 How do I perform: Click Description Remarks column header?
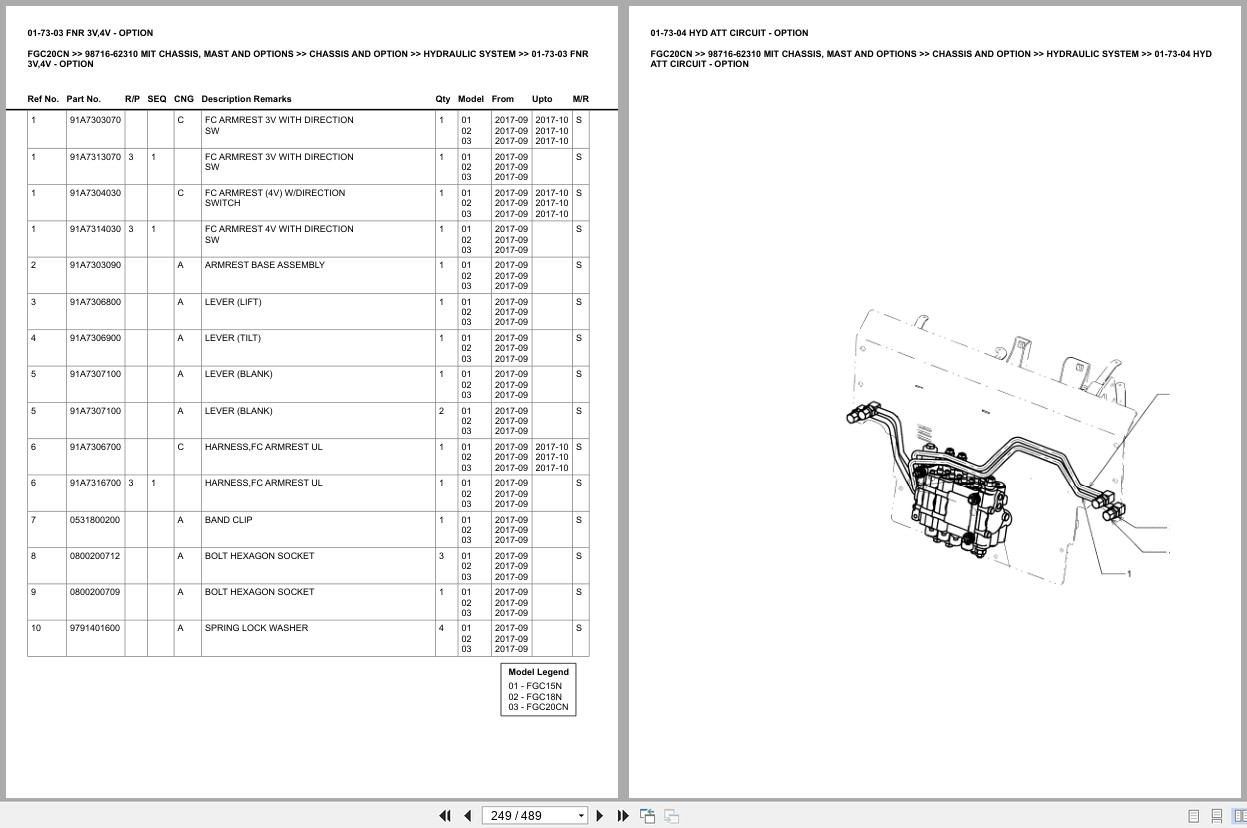point(246,99)
